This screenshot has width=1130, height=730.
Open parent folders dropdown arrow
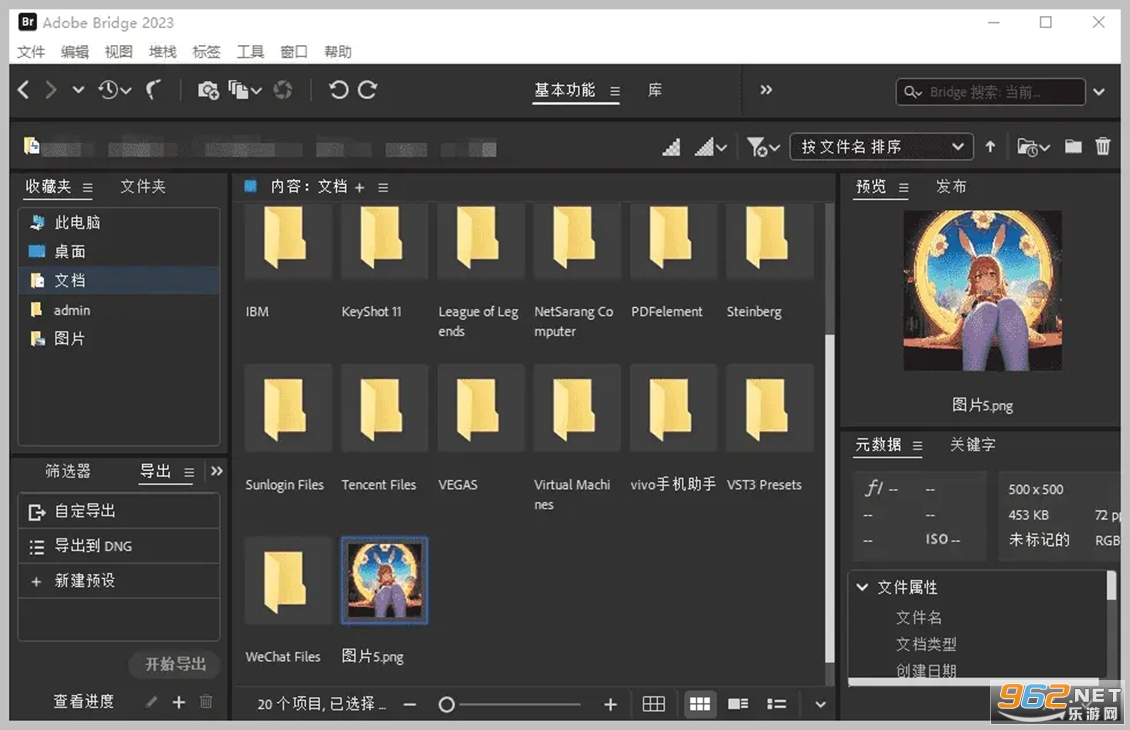coord(78,90)
